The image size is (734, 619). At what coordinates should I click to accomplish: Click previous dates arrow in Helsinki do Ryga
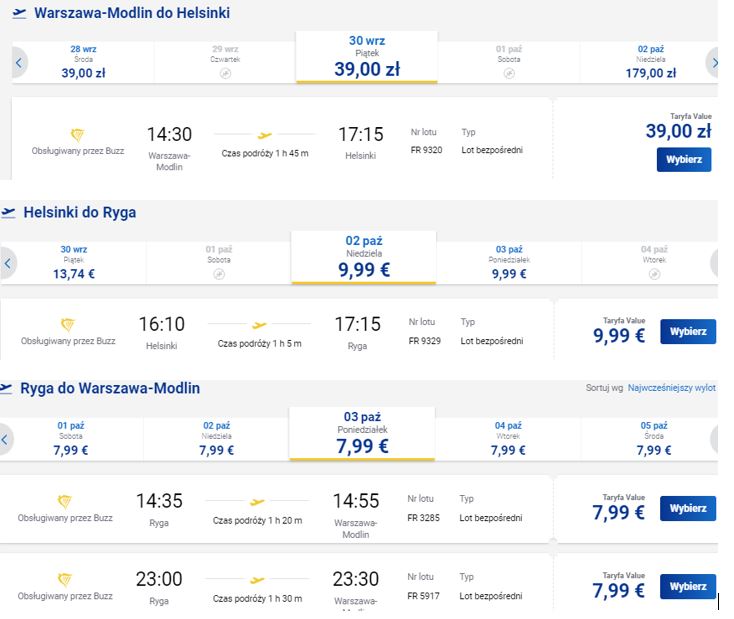(x=8, y=263)
